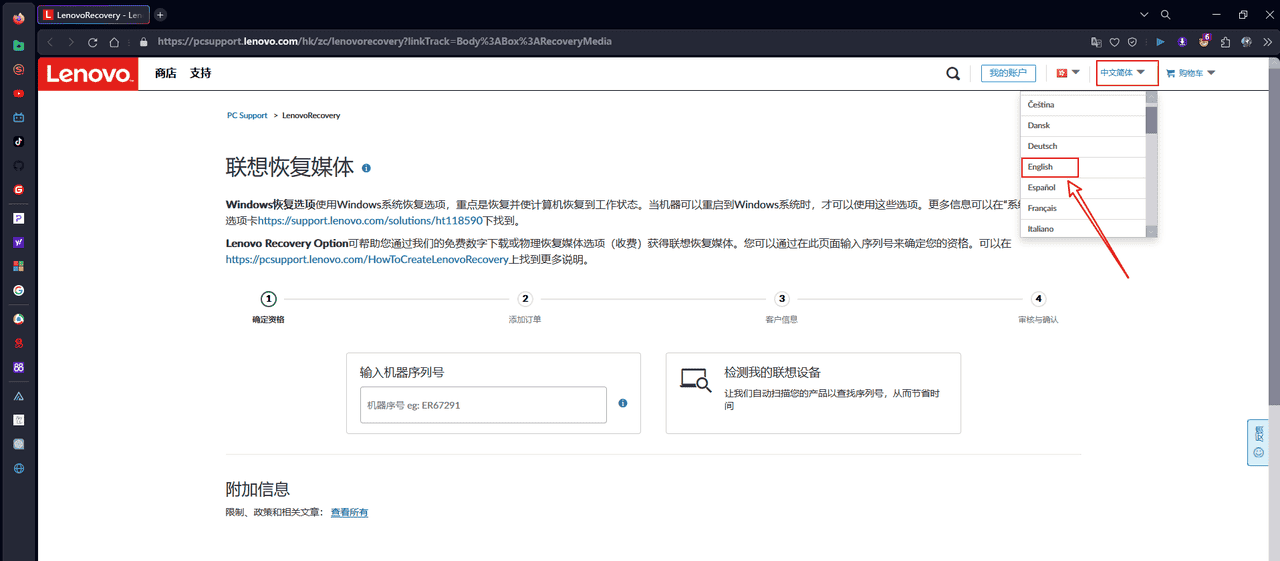Open the Microsoft four-squares sidebar shortcut
1280x561 pixels.
[19, 266]
